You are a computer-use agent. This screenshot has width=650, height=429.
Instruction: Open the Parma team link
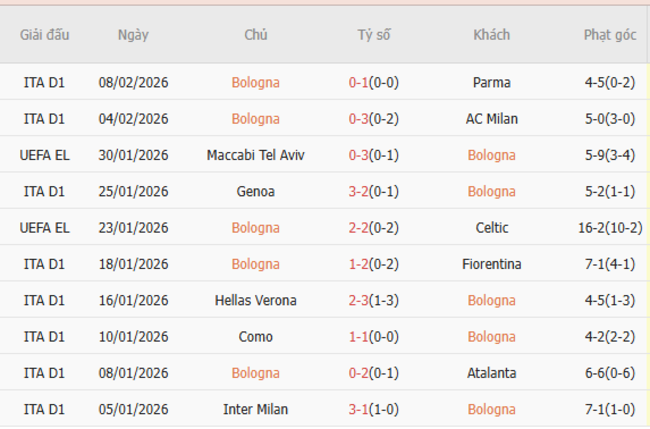[491, 83]
